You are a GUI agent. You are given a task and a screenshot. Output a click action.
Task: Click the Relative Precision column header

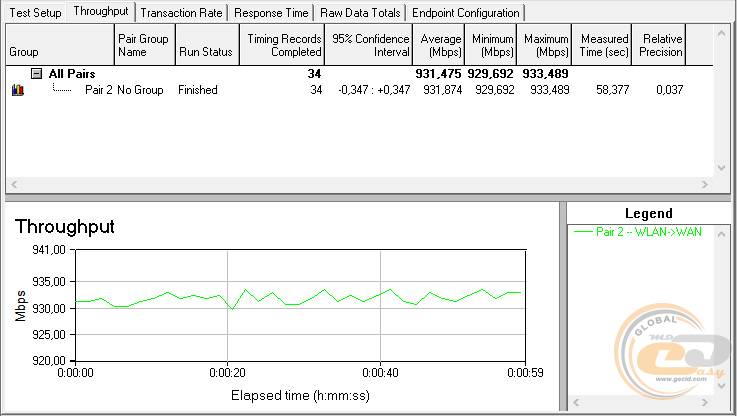coord(661,45)
